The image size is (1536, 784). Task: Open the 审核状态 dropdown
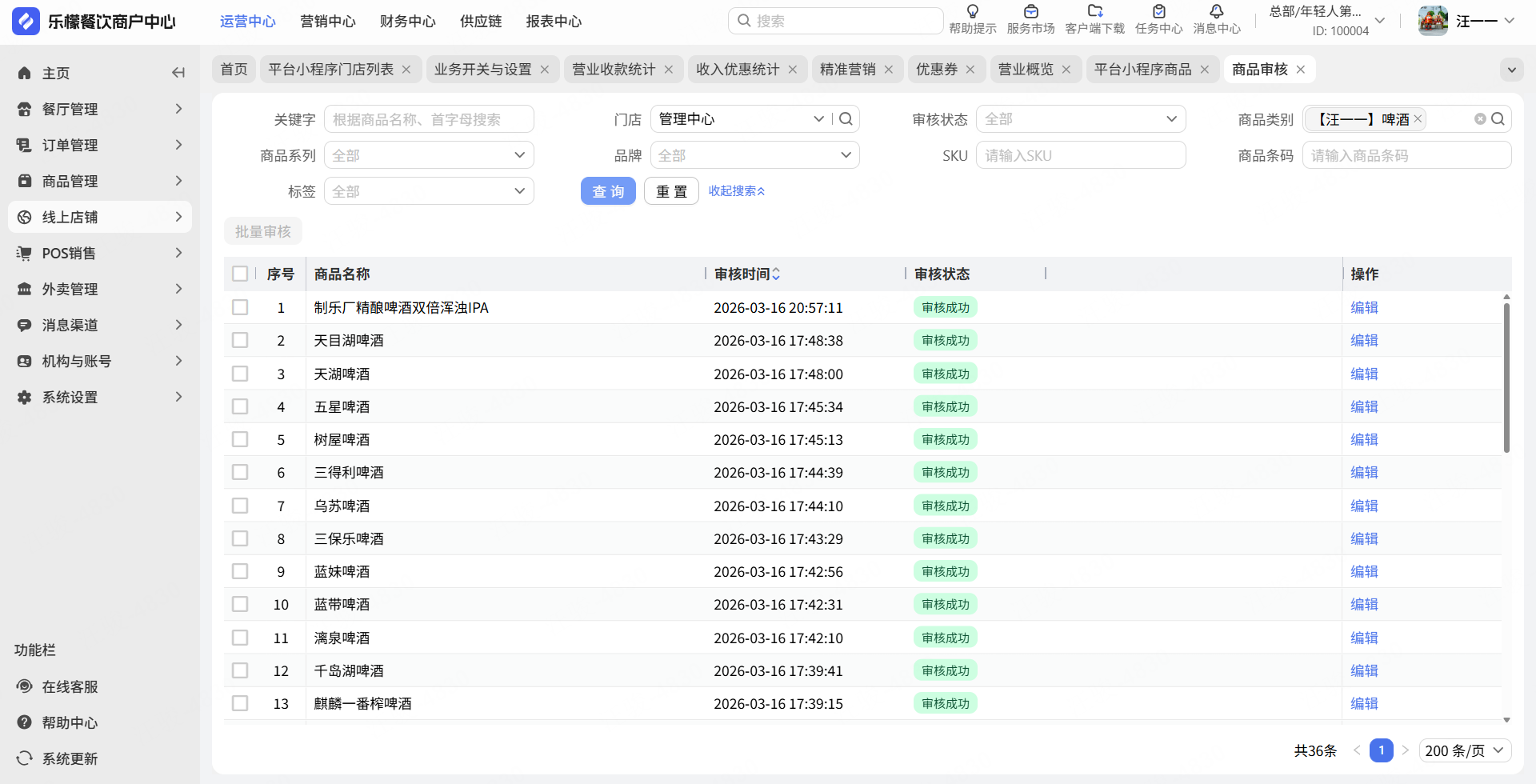click(1080, 119)
